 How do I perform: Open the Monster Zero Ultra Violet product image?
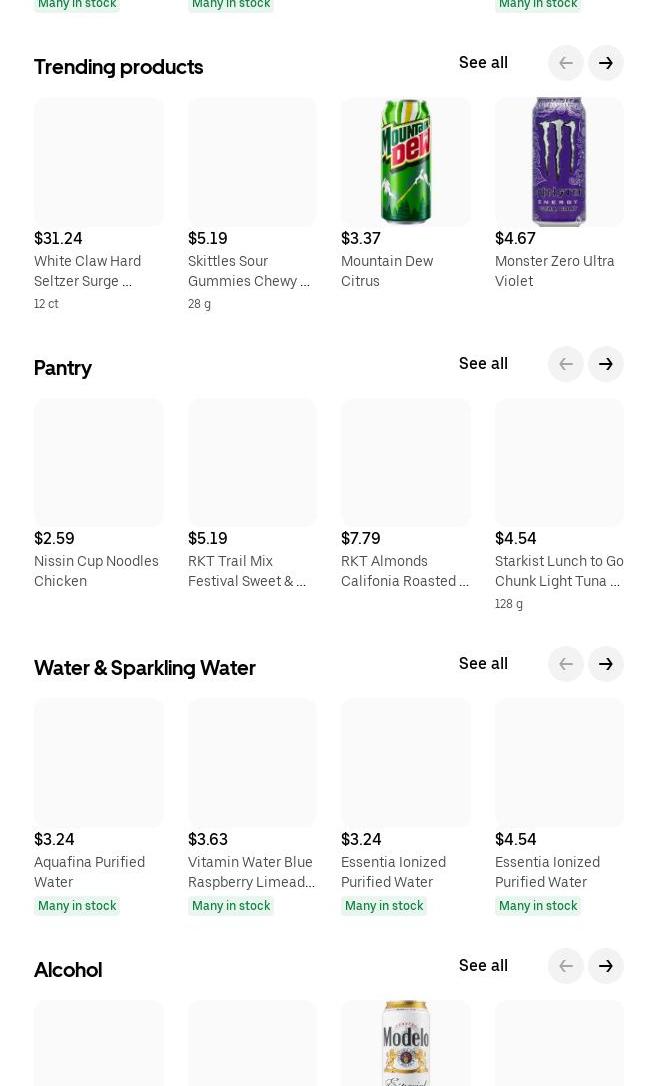click(x=559, y=161)
